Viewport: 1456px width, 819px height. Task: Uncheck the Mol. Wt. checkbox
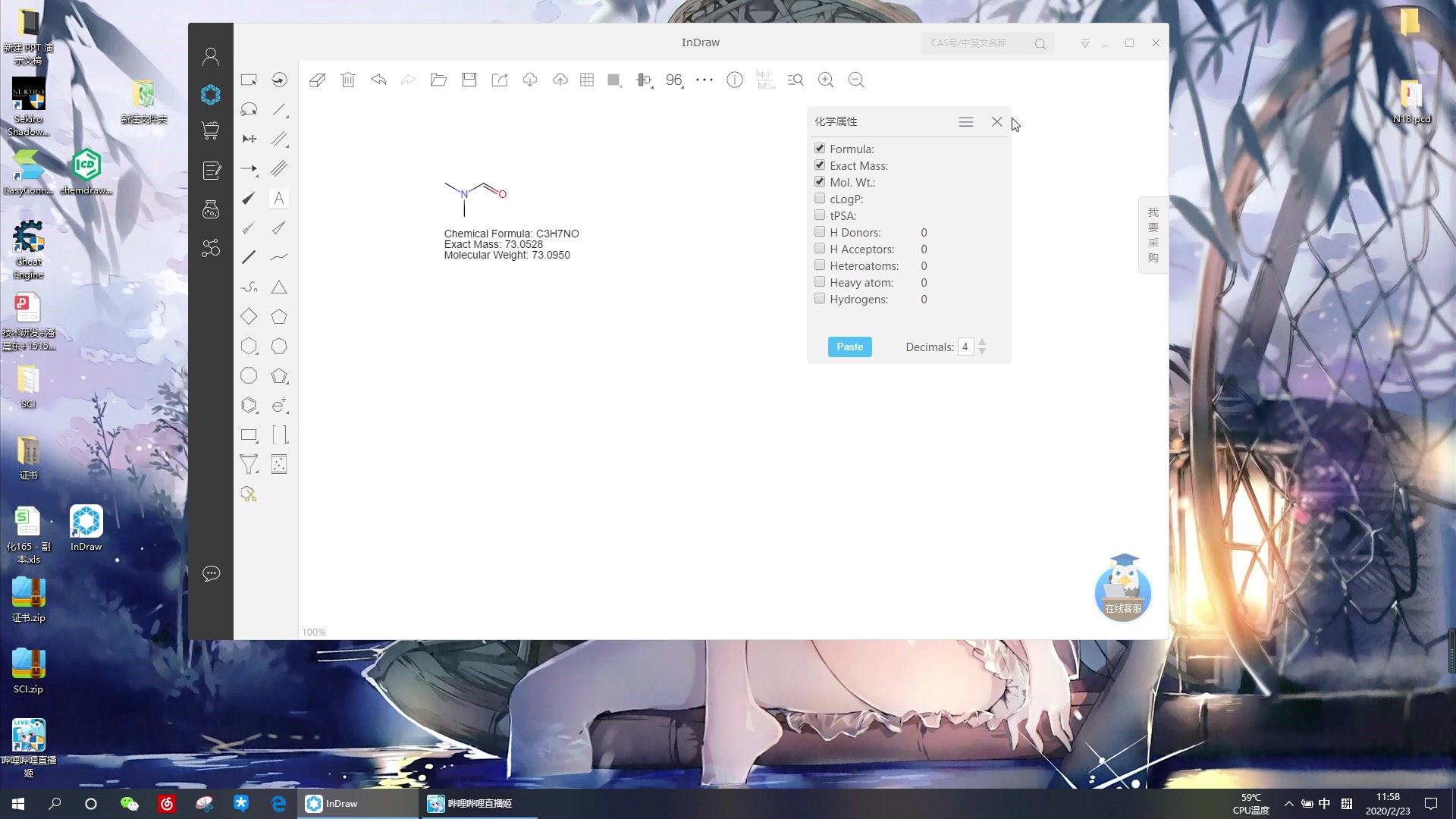820,182
